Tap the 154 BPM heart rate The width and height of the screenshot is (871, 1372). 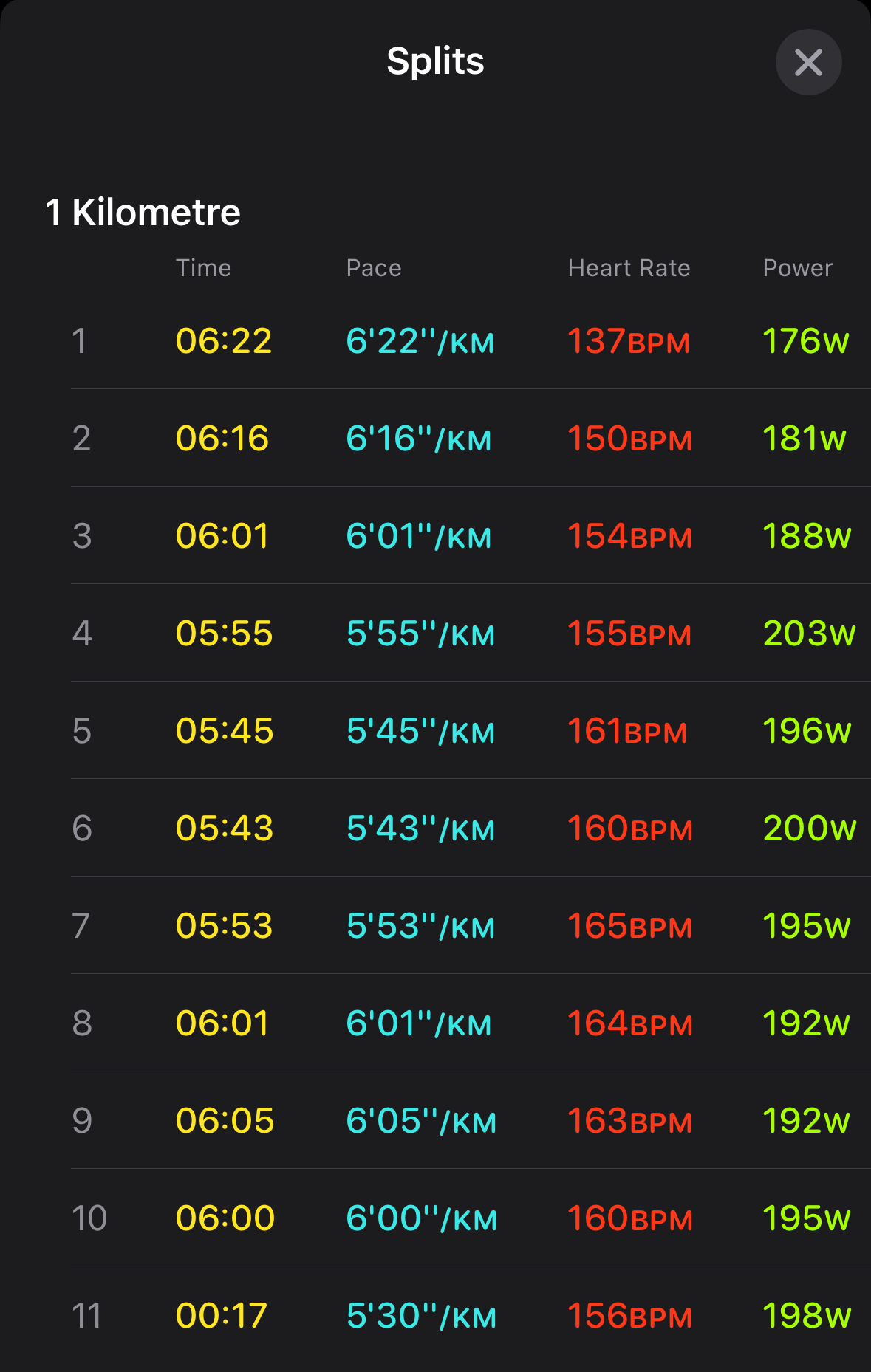tap(629, 536)
